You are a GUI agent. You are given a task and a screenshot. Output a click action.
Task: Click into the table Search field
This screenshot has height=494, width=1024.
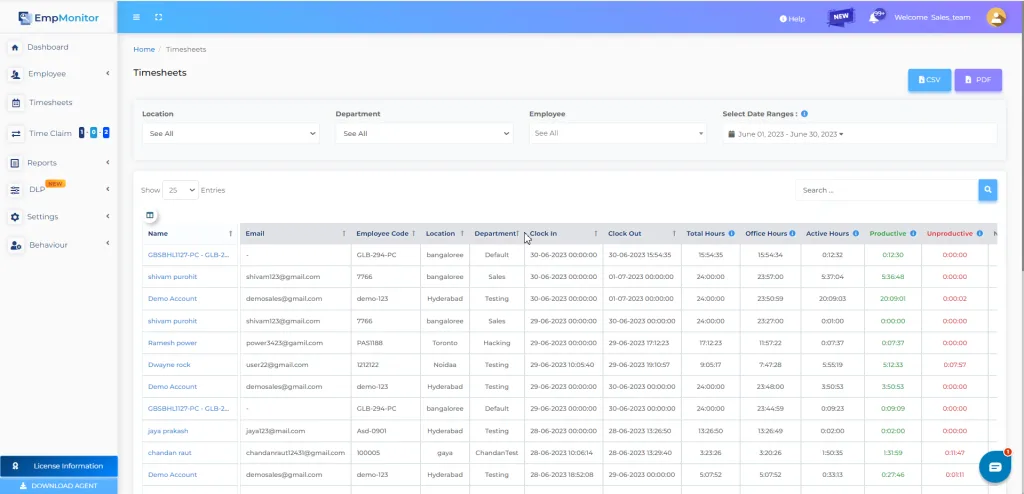tap(885, 190)
